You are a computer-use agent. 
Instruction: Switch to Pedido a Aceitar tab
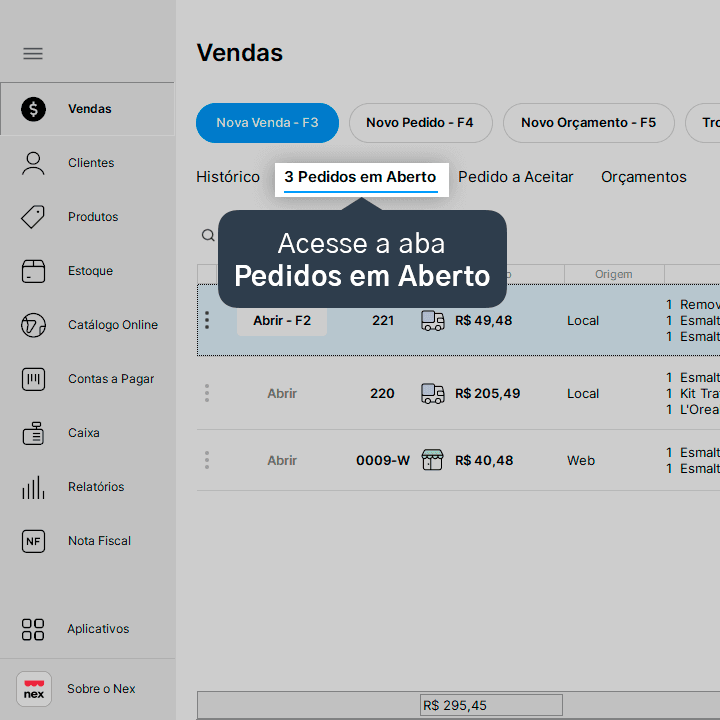point(516,177)
